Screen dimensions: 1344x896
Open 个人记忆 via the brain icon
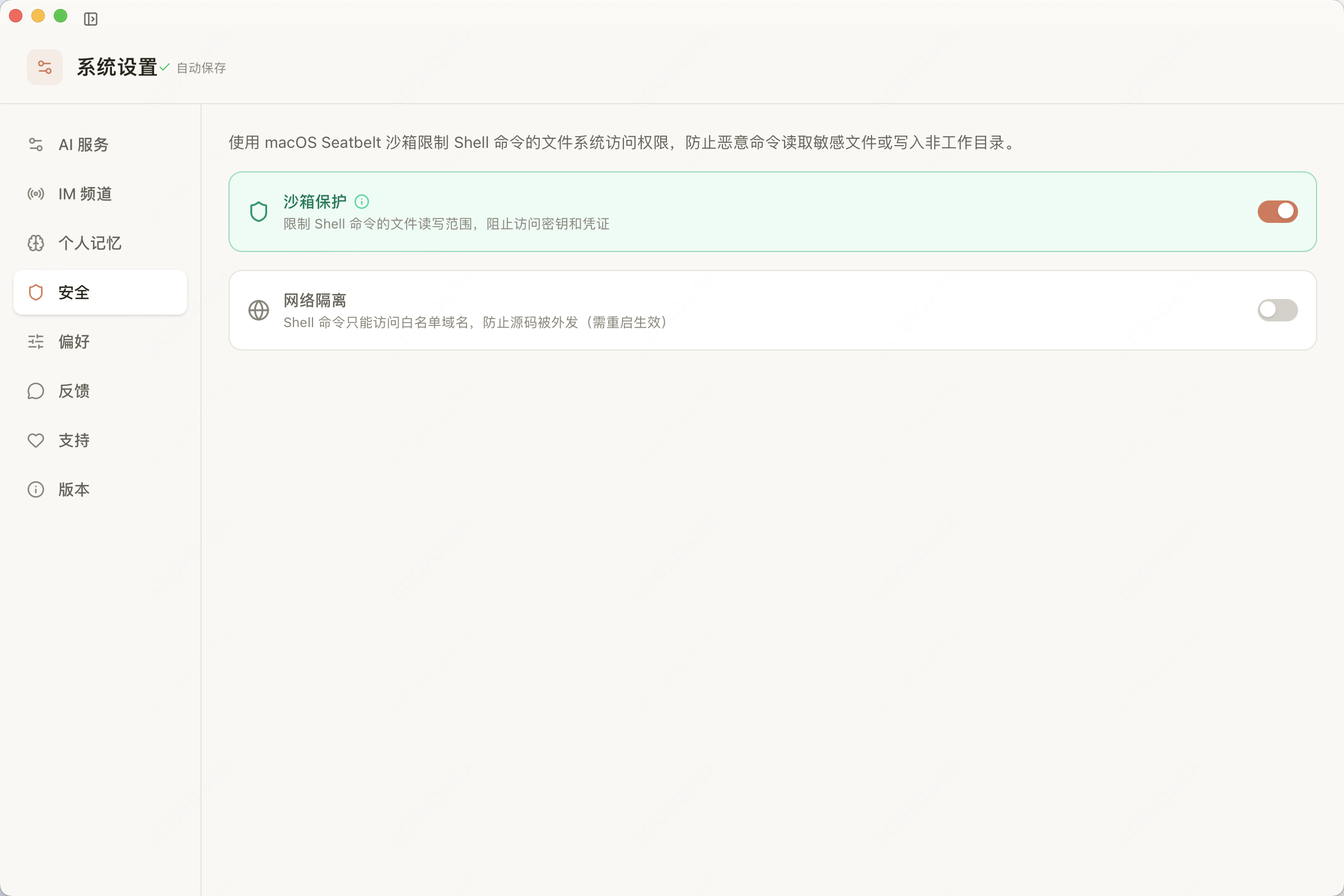pos(35,244)
